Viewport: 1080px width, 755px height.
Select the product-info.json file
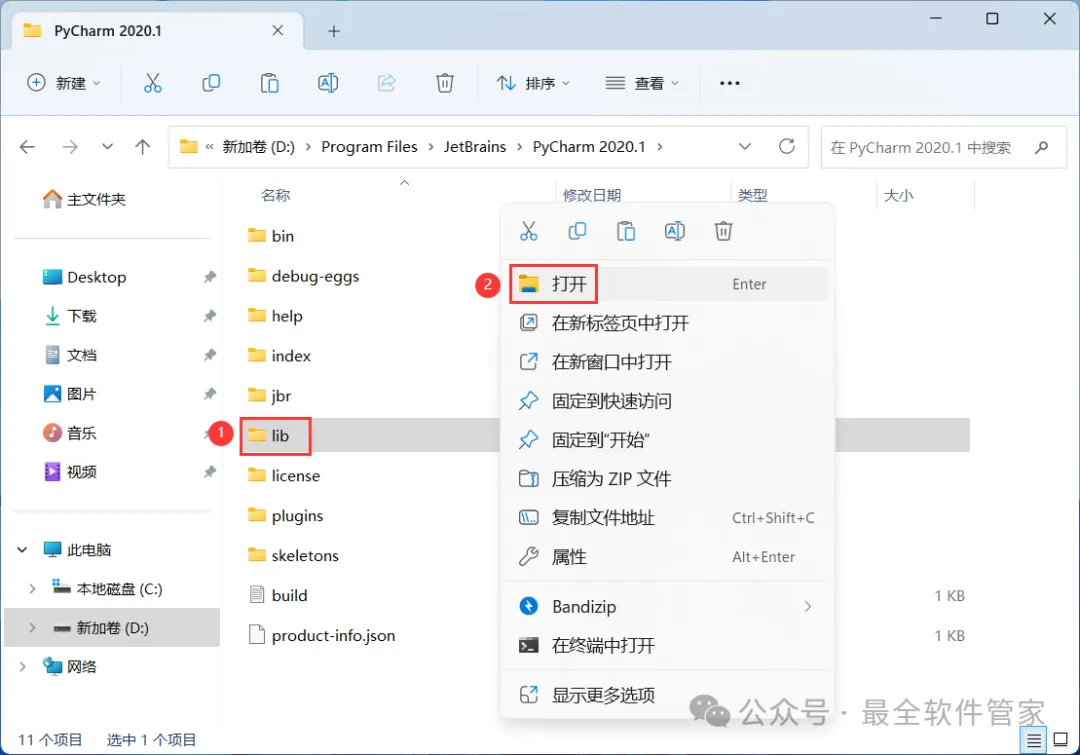click(x=322, y=635)
